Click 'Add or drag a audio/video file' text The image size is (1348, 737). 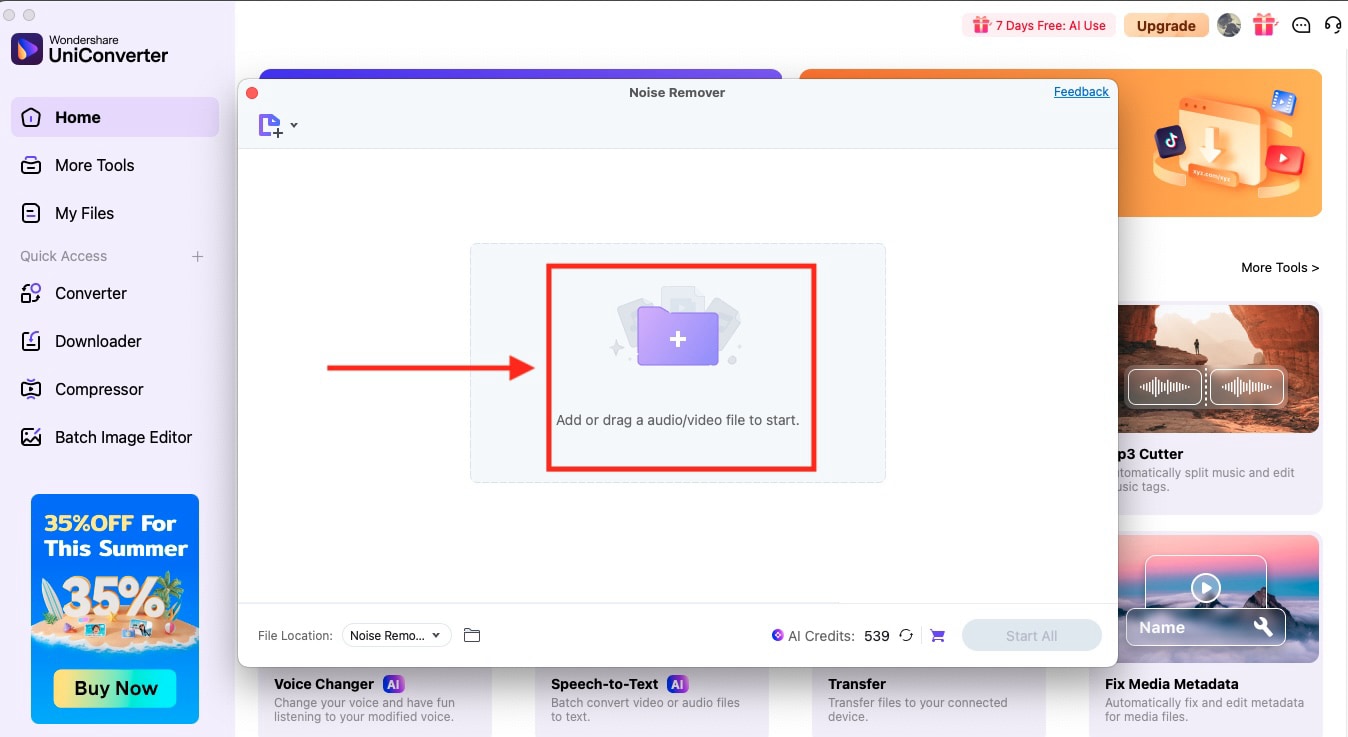pyautogui.click(x=678, y=420)
